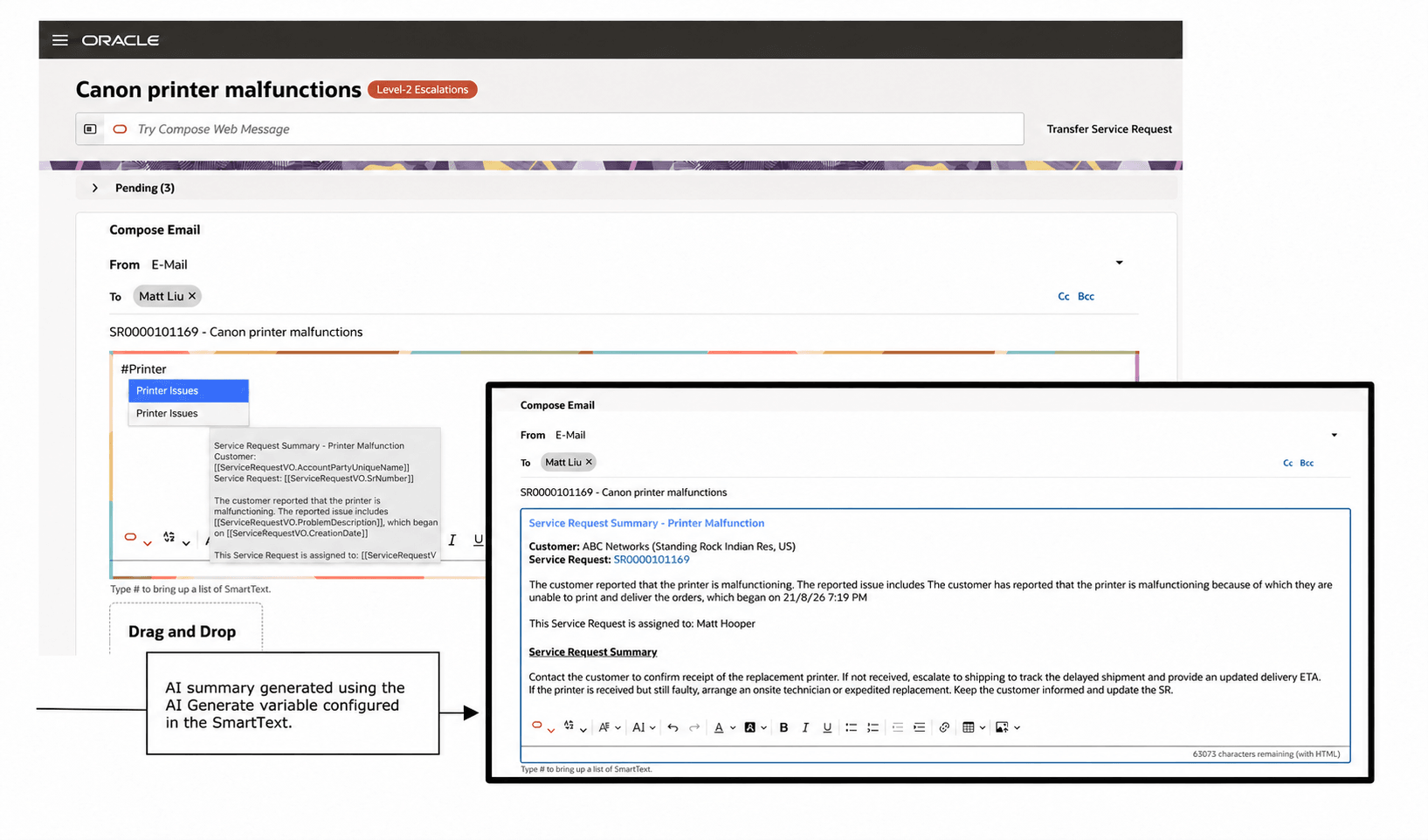Screen dimensions: 1428x840
Task: Select second Printer Issues SmartText entry
Action: point(189,413)
